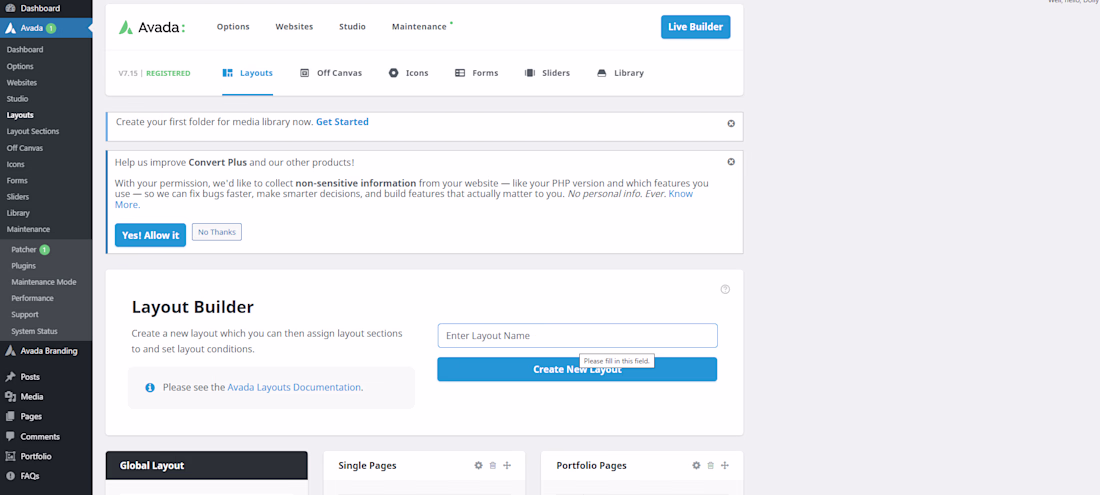The width and height of the screenshot is (1100, 495).
Task: Open the Layouts tab icon
Action: 227,73
